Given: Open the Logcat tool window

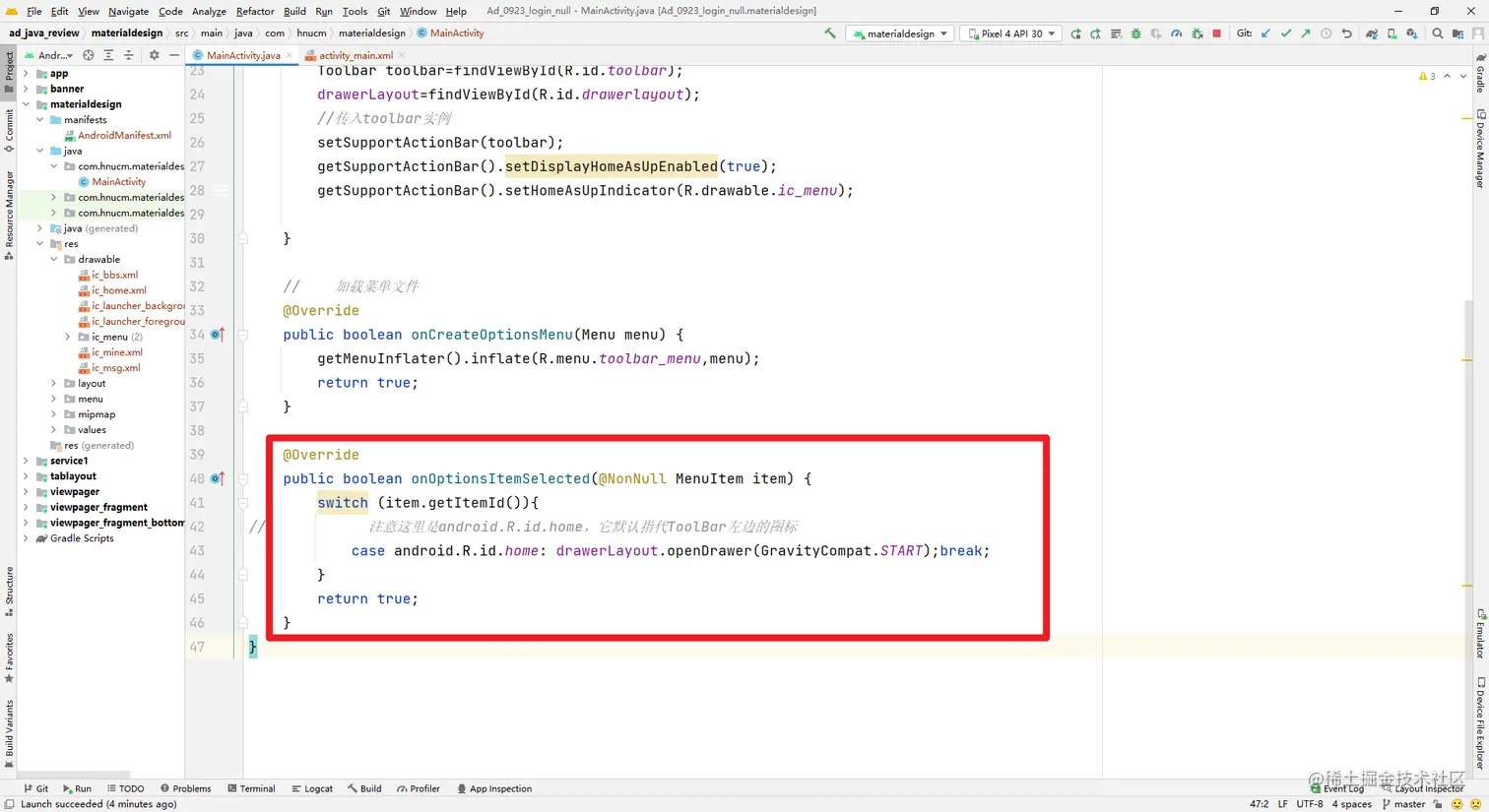Looking at the screenshot, I should pos(312,788).
